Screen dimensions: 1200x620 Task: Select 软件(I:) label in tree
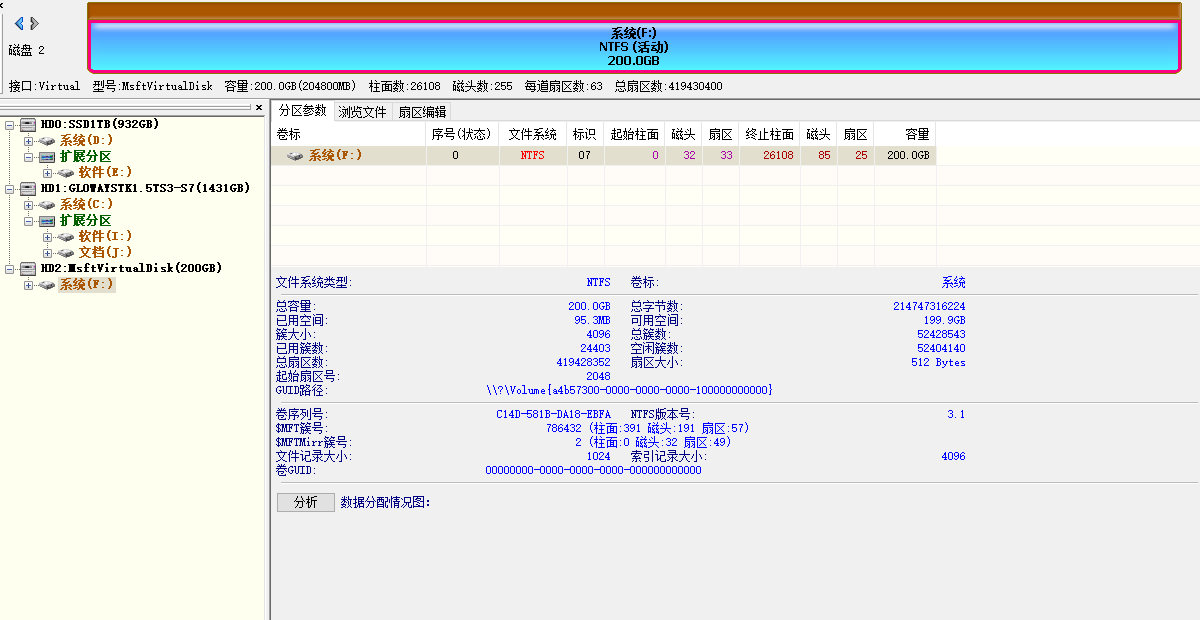[x=105, y=237]
